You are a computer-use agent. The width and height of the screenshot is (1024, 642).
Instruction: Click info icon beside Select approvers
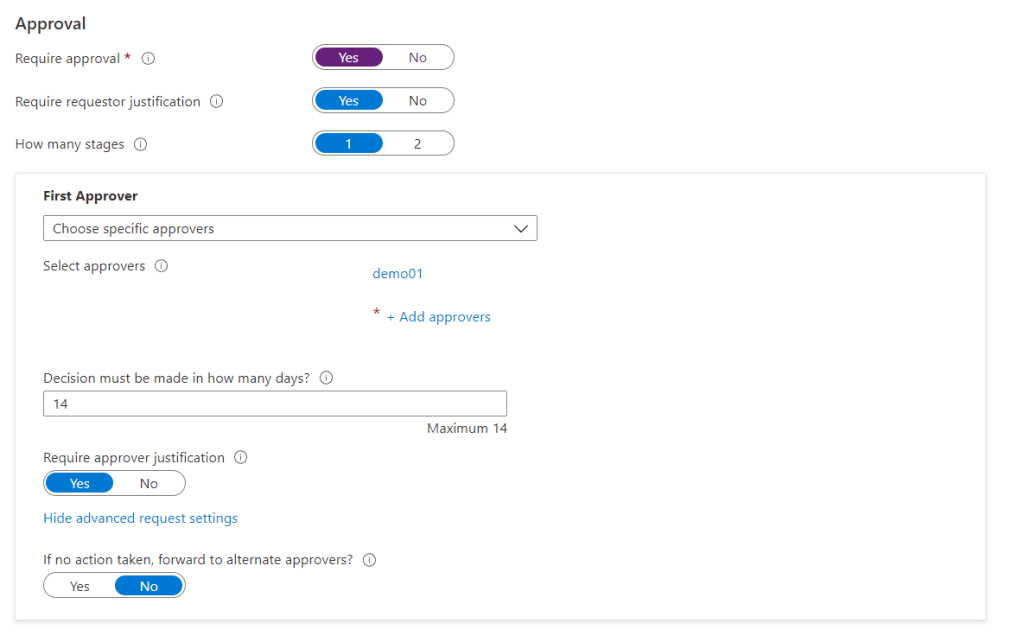161,267
